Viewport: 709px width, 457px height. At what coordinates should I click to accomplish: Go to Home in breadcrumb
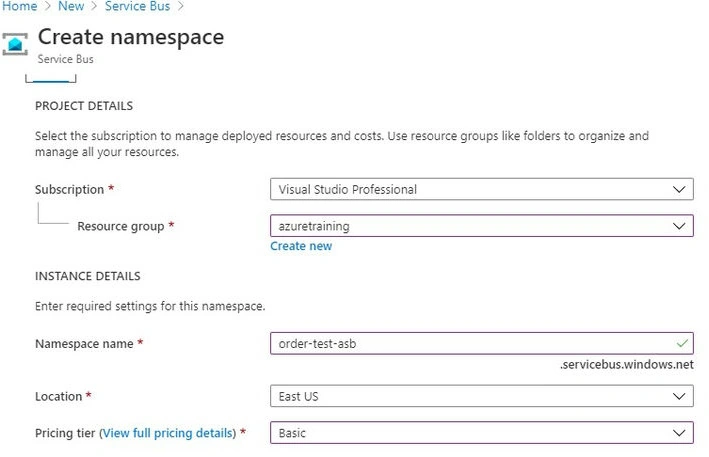point(19,6)
